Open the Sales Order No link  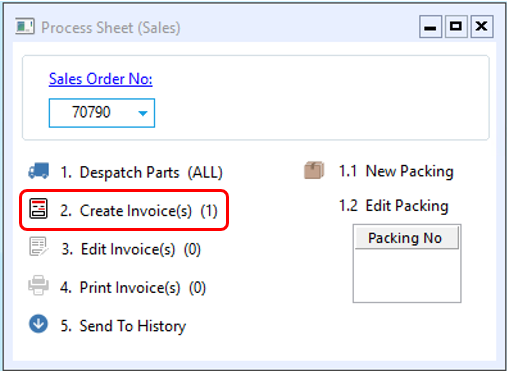101,79
